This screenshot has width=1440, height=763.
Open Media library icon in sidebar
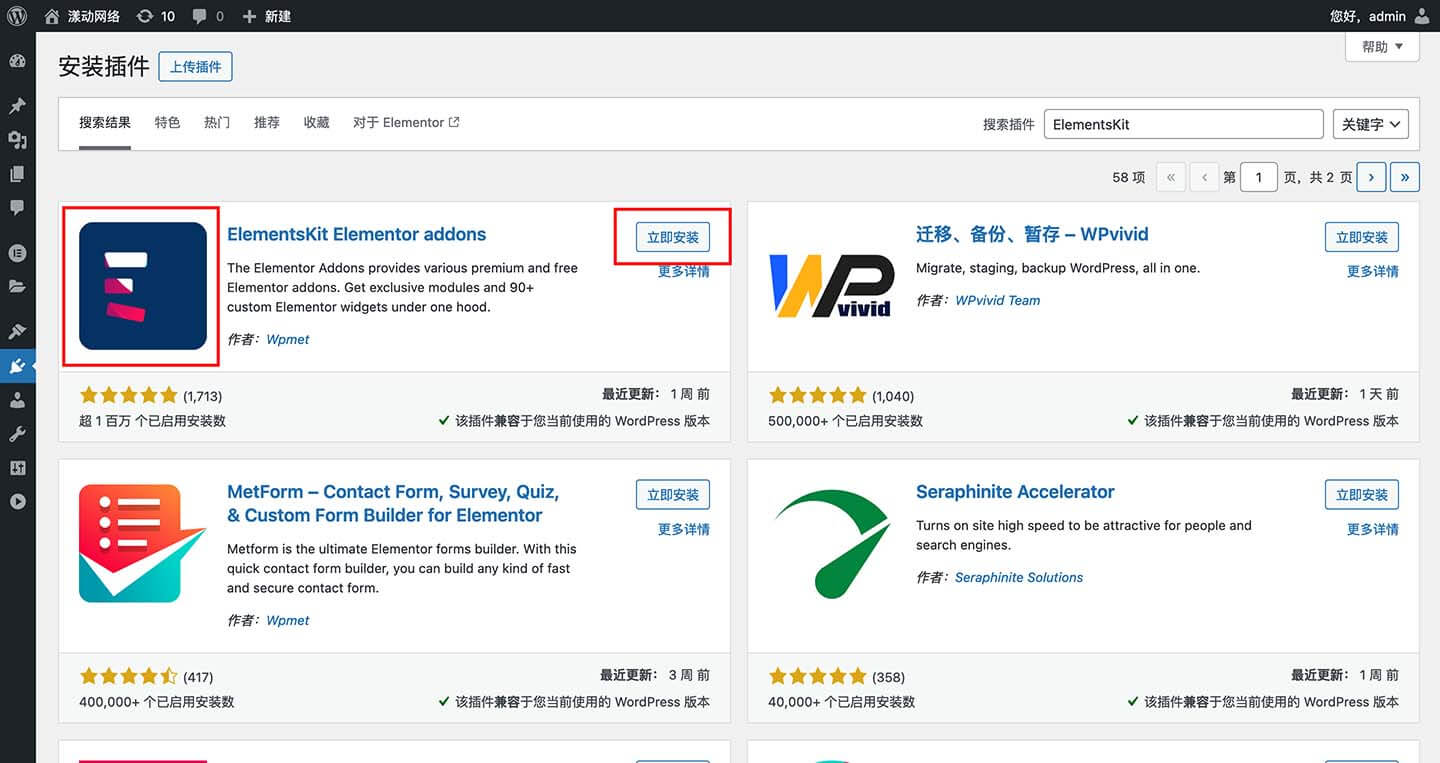pyautogui.click(x=17, y=140)
